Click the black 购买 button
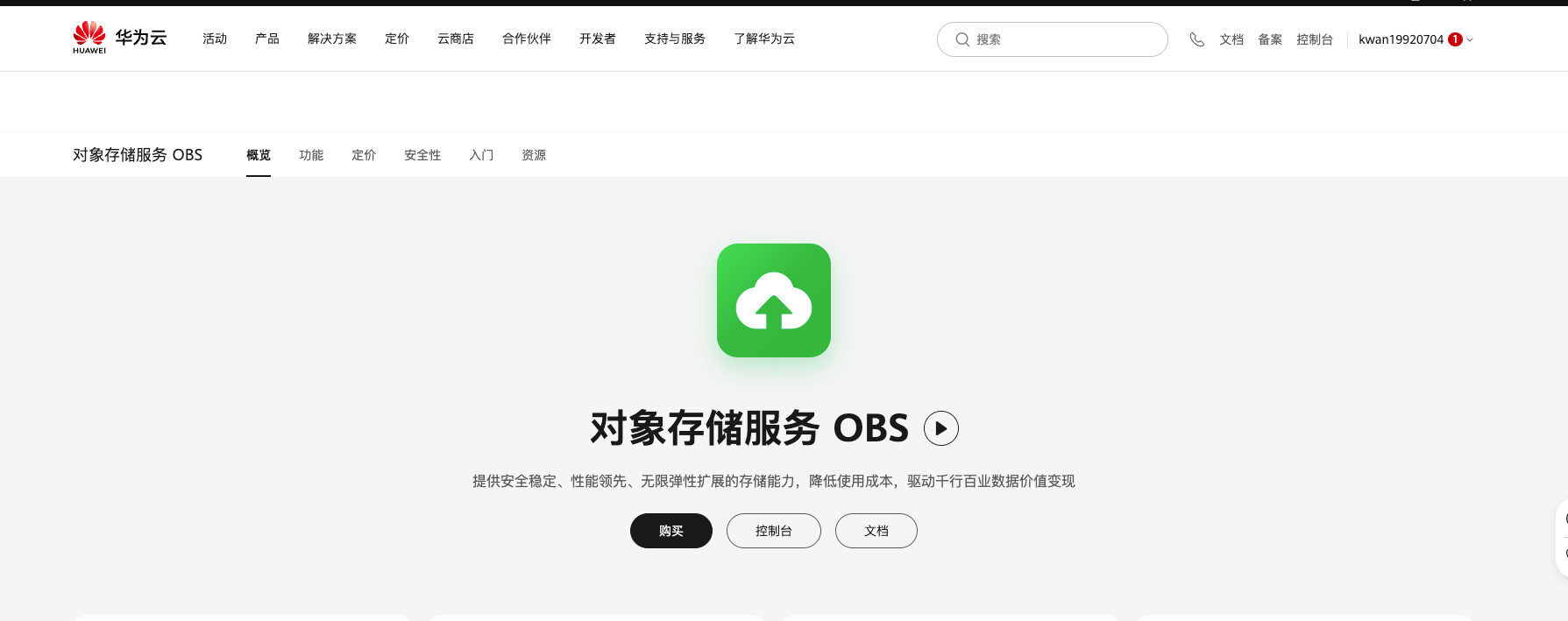 pyautogui.click(x=670, y=531)
